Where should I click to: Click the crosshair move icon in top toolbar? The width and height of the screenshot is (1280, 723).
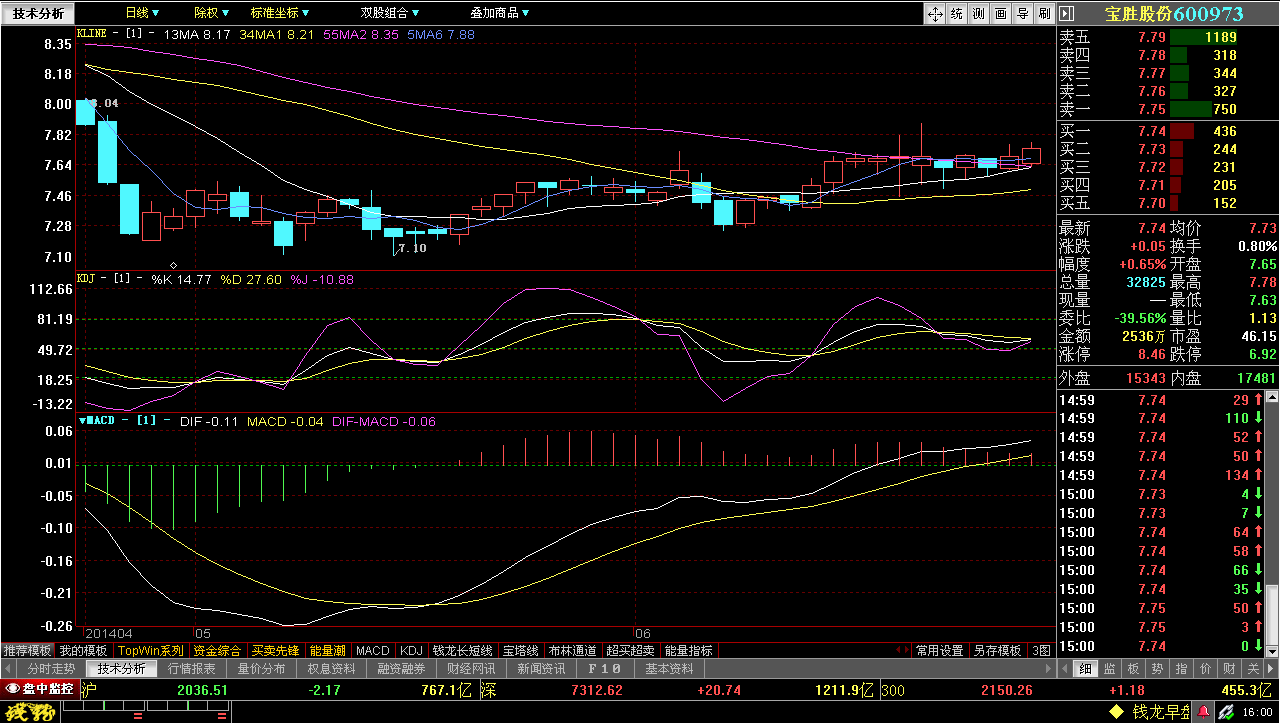coord(935,13)
